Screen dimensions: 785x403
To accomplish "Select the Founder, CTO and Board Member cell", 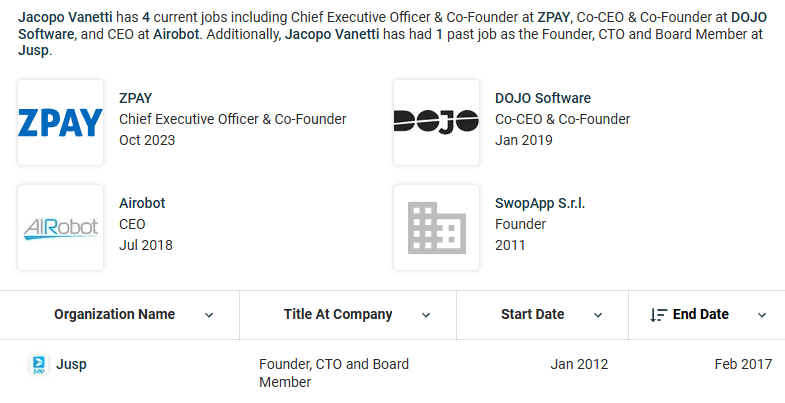I will (x=333, y=373).
